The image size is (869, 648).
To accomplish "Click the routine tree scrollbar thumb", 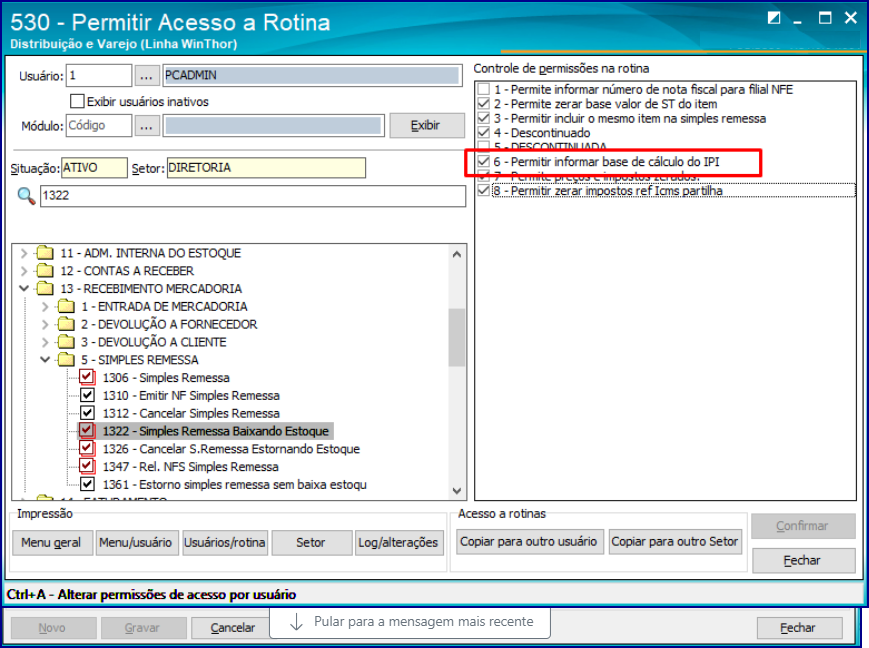I will (x=457, y=338).
